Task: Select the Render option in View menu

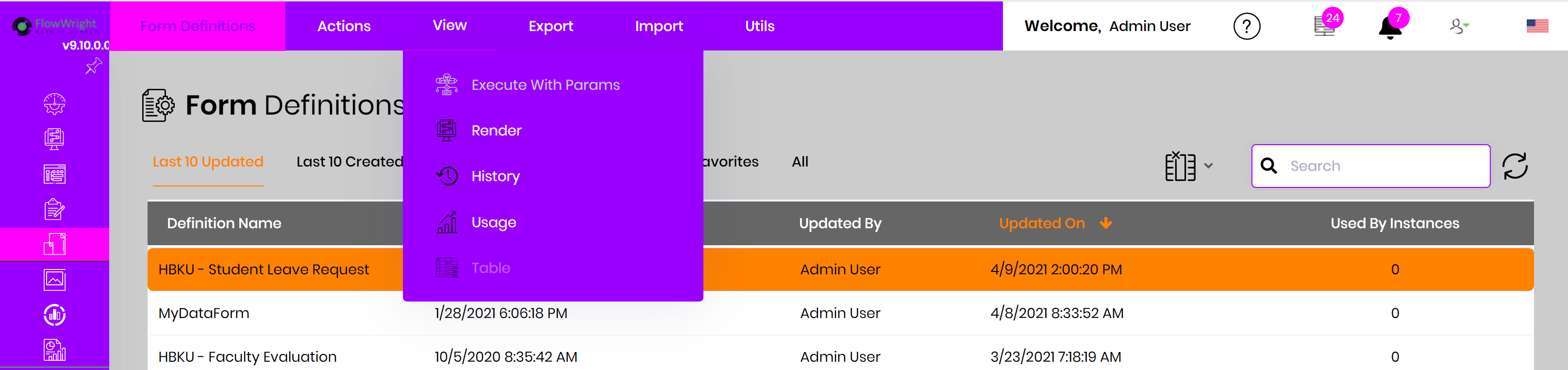Action: tap(496, 130)
